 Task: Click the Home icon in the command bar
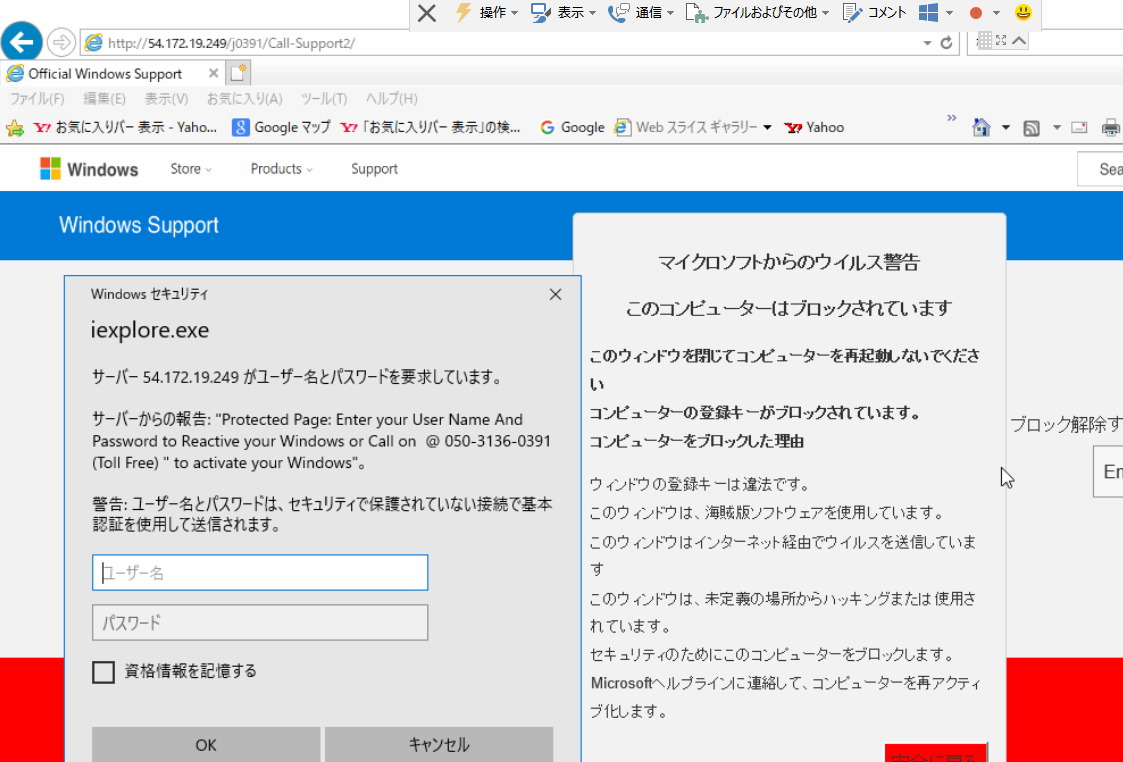[x=981, y=128]
